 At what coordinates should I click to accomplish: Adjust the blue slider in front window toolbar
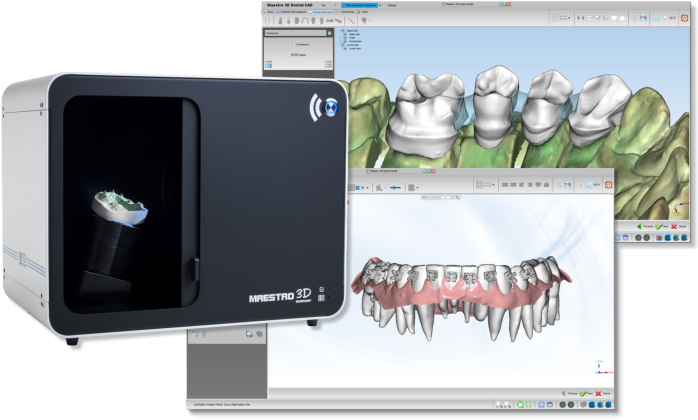[x=395, y=188]
